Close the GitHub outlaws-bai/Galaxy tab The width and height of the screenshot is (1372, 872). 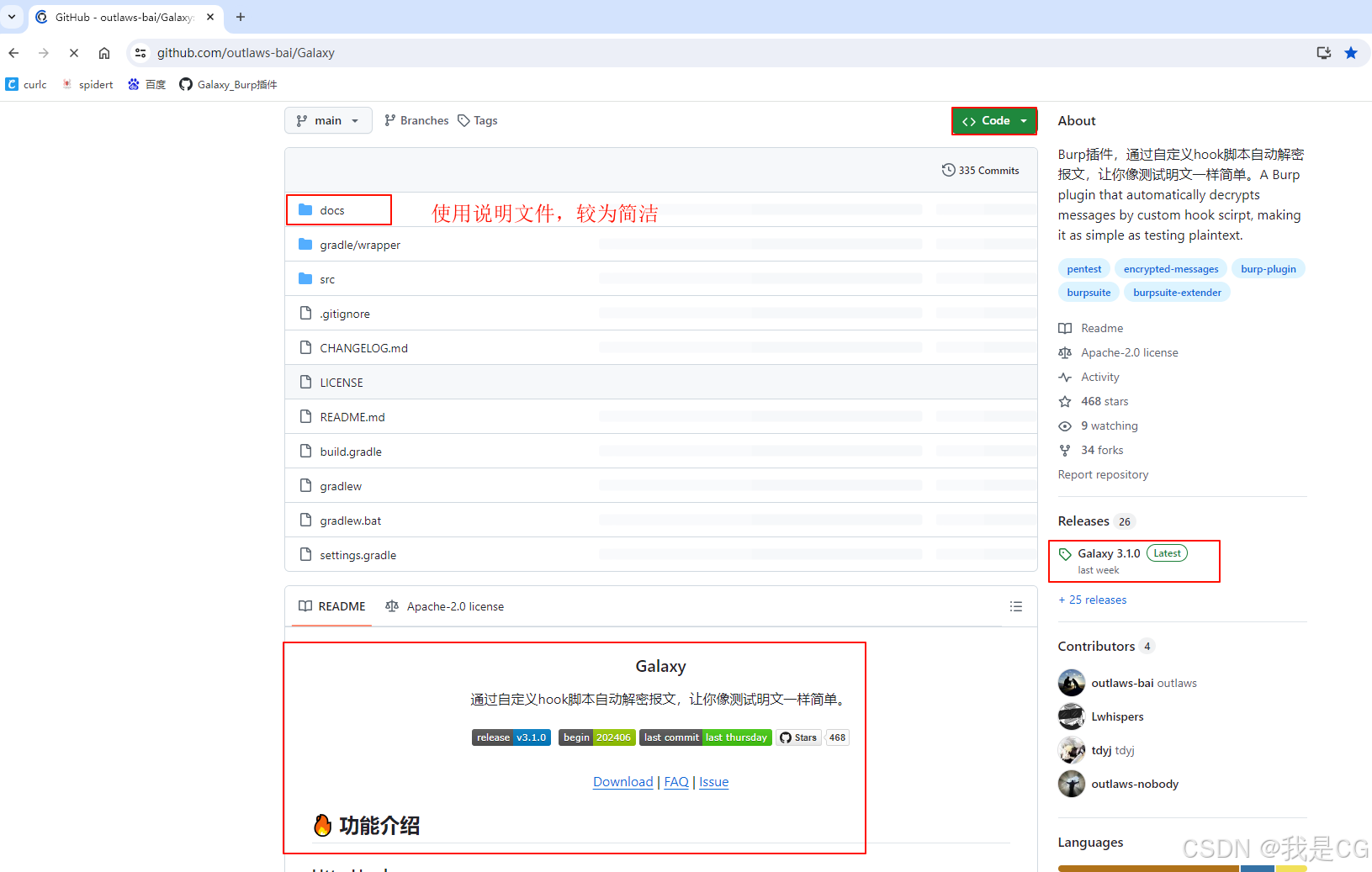point(210,17)
